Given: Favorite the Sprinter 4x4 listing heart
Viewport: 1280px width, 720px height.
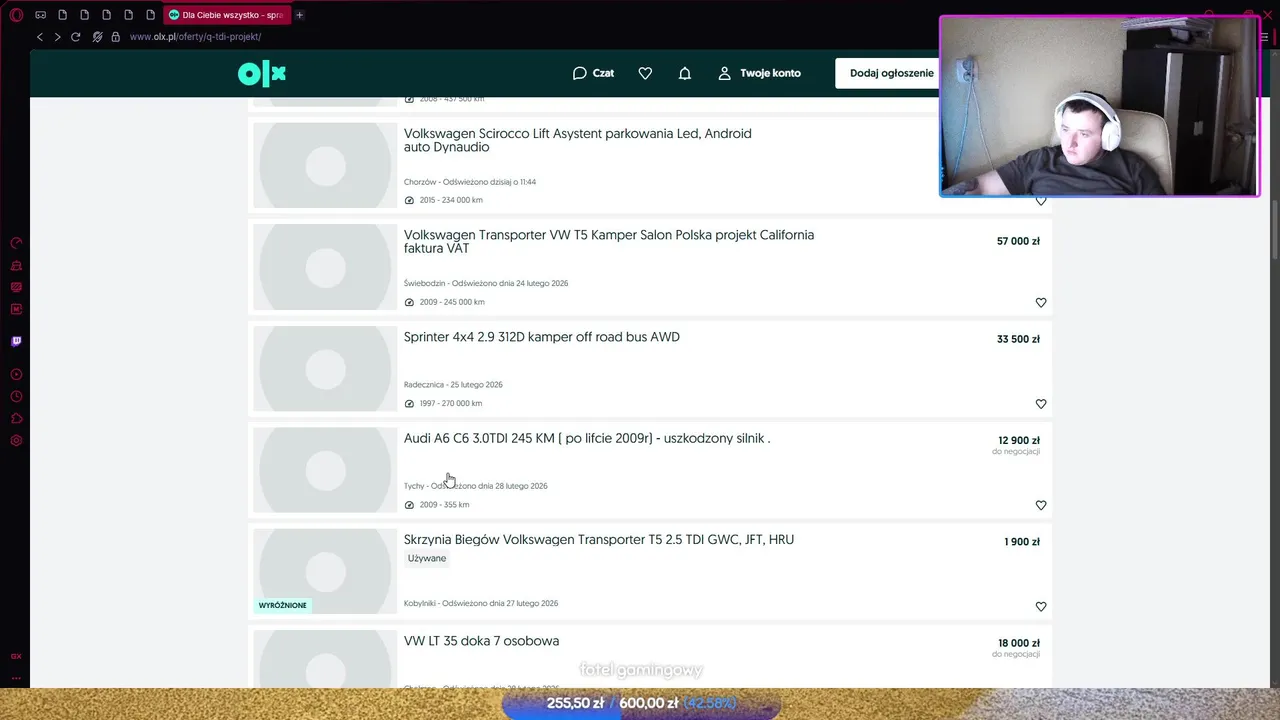Looking at the screenshot, I should click(1041, 404).
